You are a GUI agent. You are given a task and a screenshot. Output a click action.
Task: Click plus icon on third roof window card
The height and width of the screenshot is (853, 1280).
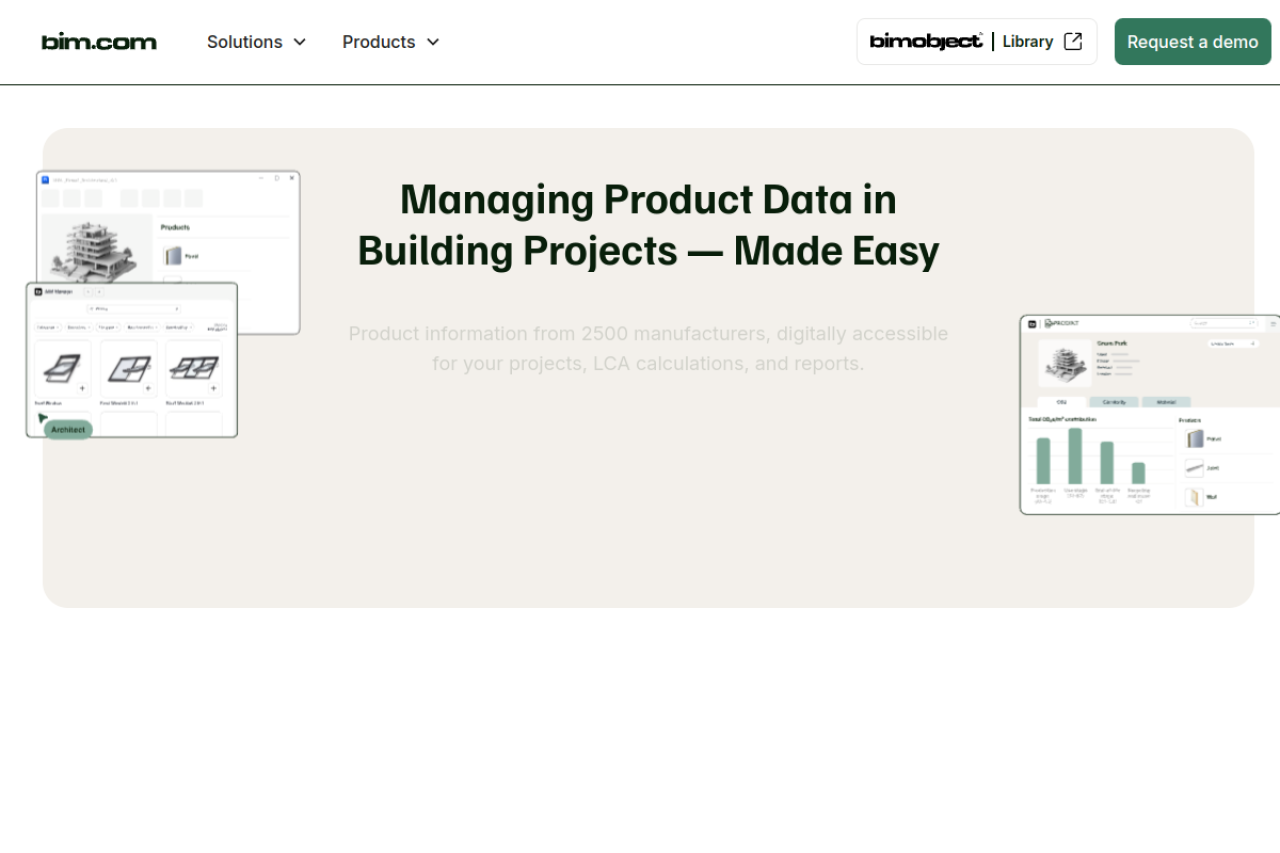pyautogui.click(x=213, y=388)
